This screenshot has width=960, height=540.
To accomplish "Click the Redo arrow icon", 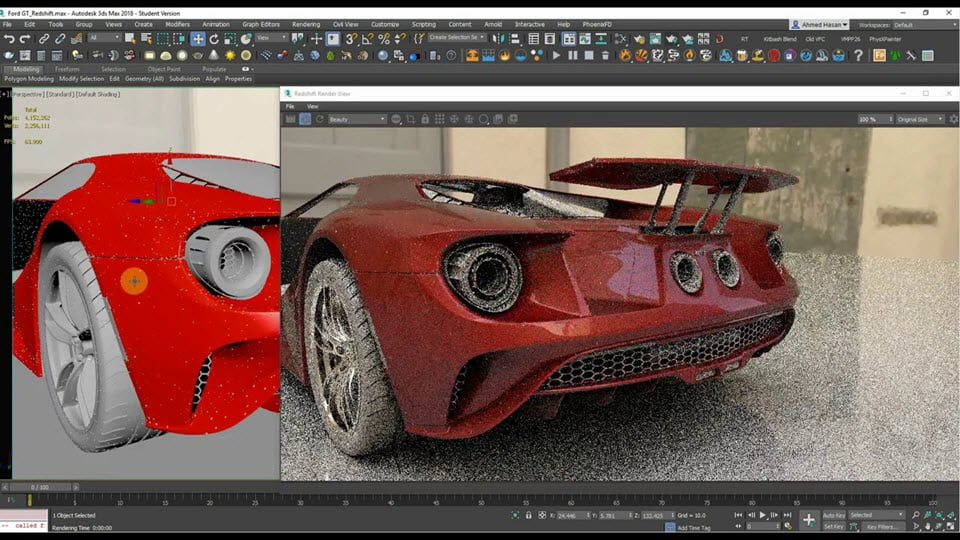I will pos(25,39).
